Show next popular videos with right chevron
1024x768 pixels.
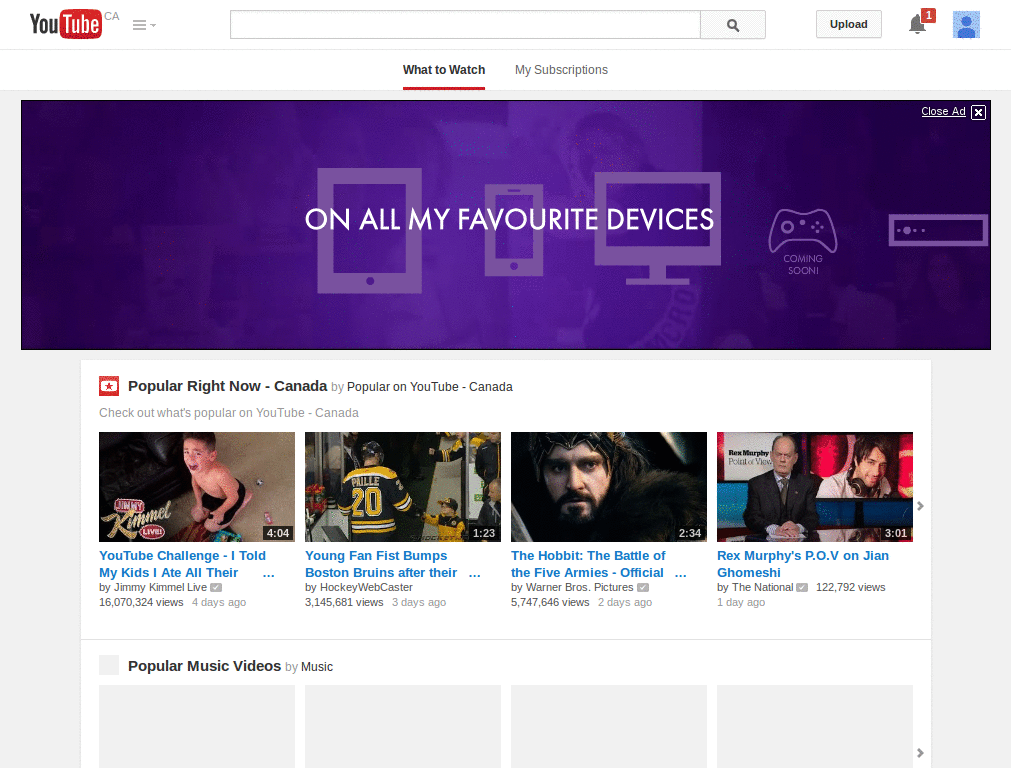tap(920, 506)
